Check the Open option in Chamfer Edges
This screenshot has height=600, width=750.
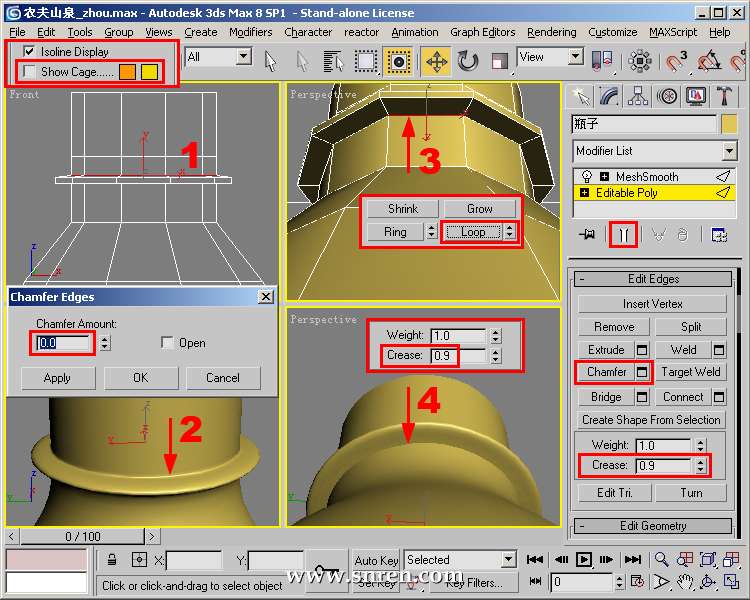[167, 343]
